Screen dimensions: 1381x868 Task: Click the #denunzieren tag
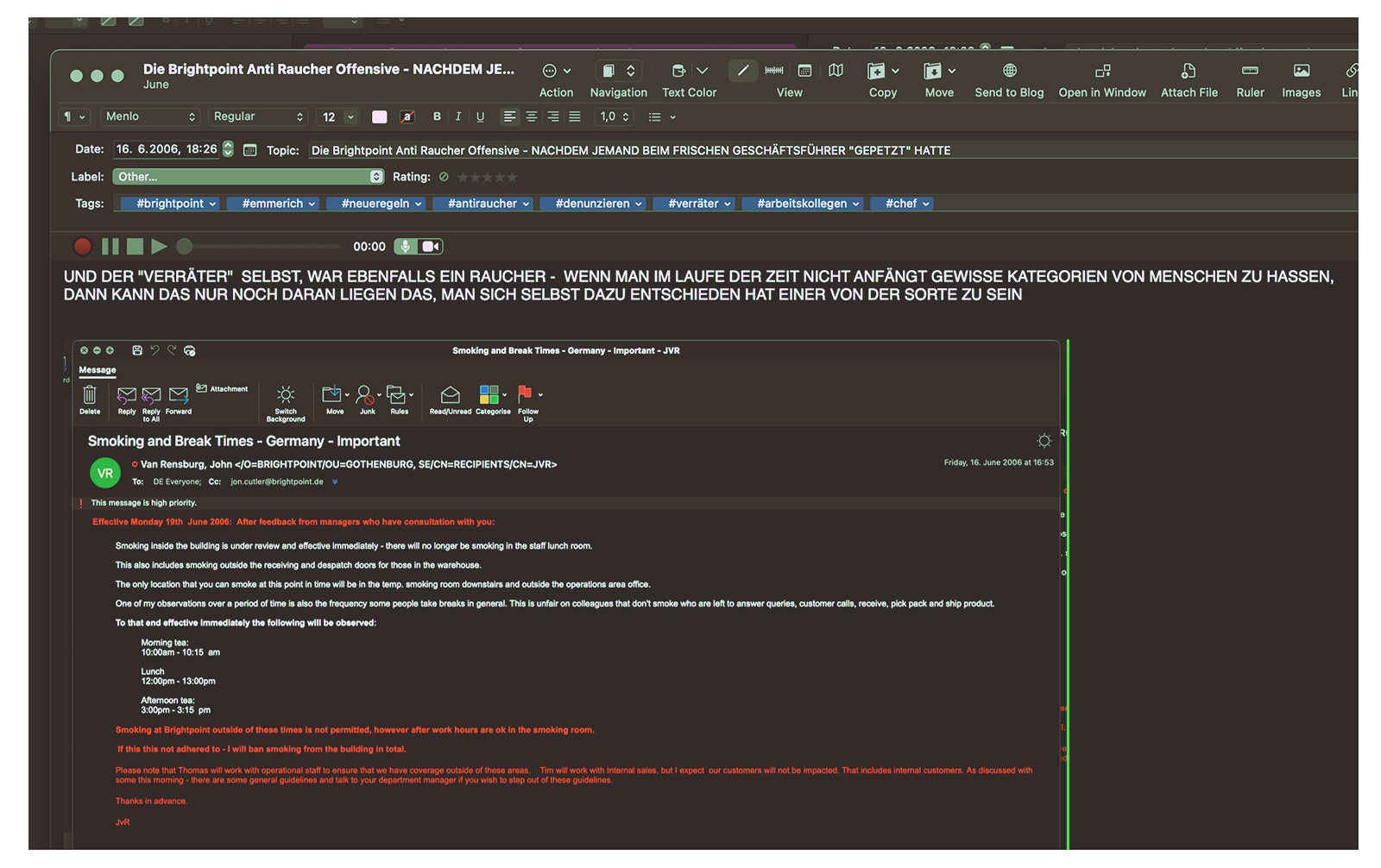593,204
